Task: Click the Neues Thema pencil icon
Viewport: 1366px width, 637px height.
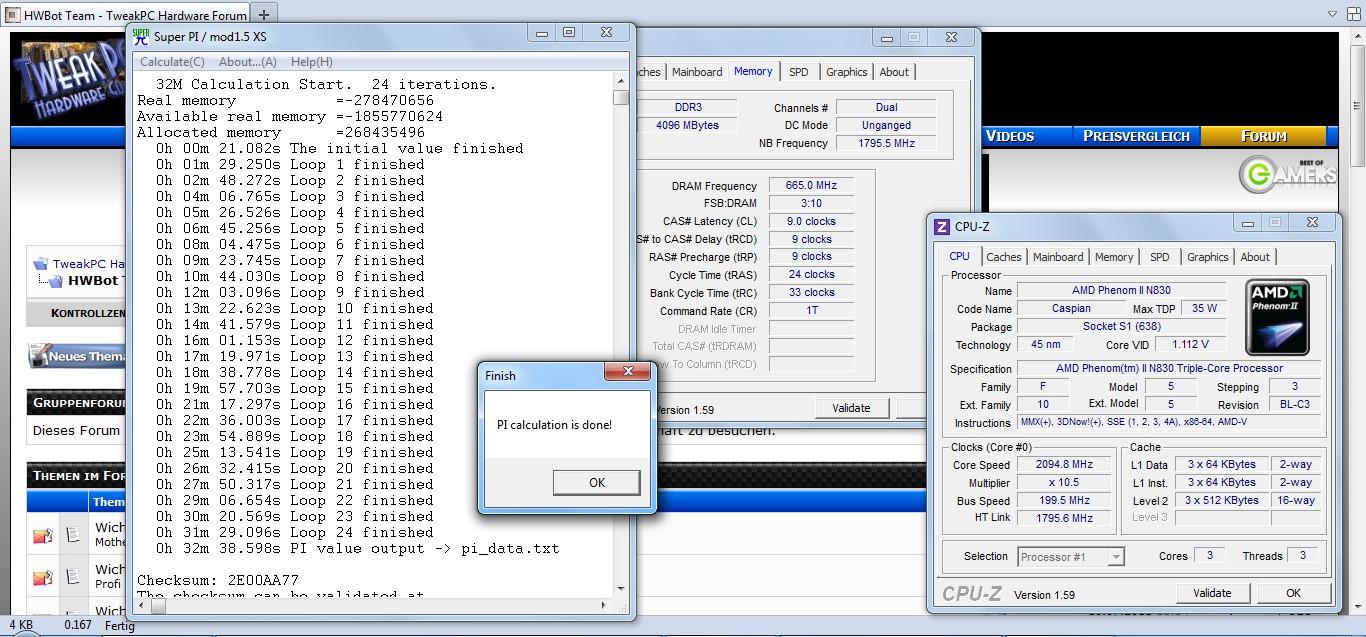Action: coord(38,356)
